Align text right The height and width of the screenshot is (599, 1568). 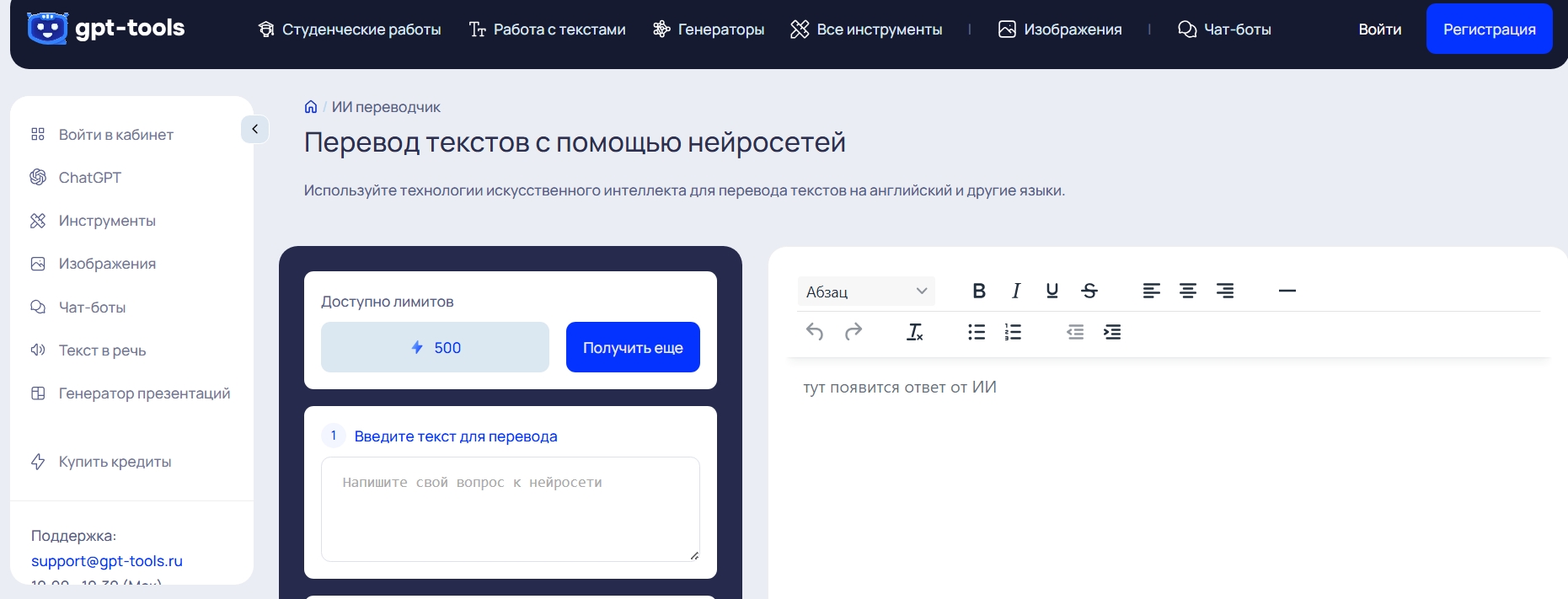tap(1225, 291)
